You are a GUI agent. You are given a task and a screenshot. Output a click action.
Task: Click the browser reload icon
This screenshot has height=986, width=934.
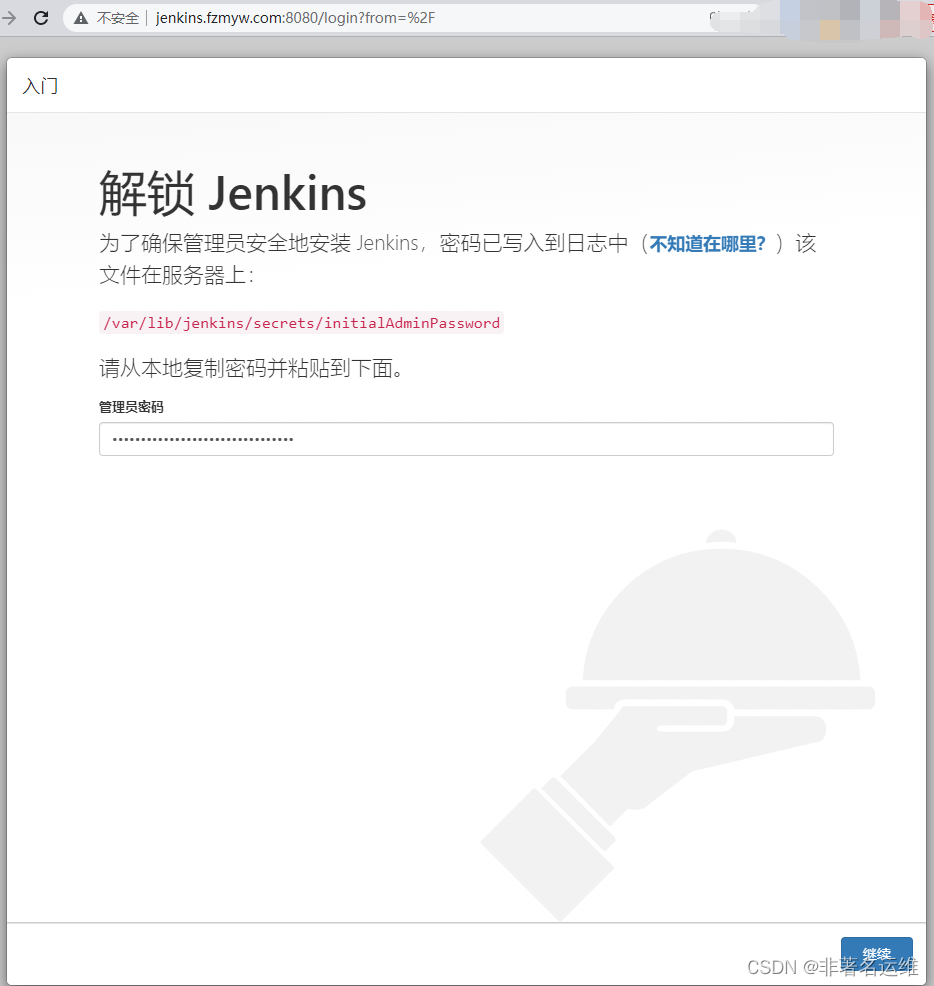click(x=41, y=18)
